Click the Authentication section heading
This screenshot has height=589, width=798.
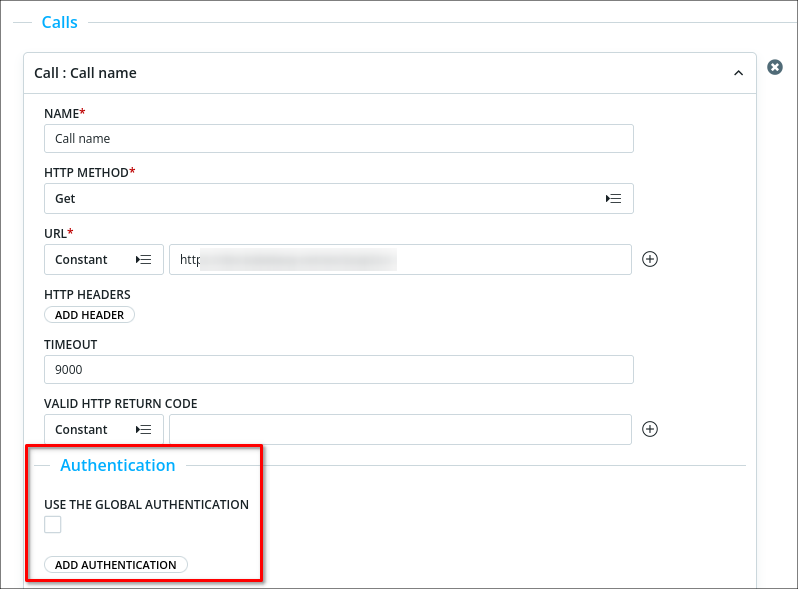coord(117,465)
